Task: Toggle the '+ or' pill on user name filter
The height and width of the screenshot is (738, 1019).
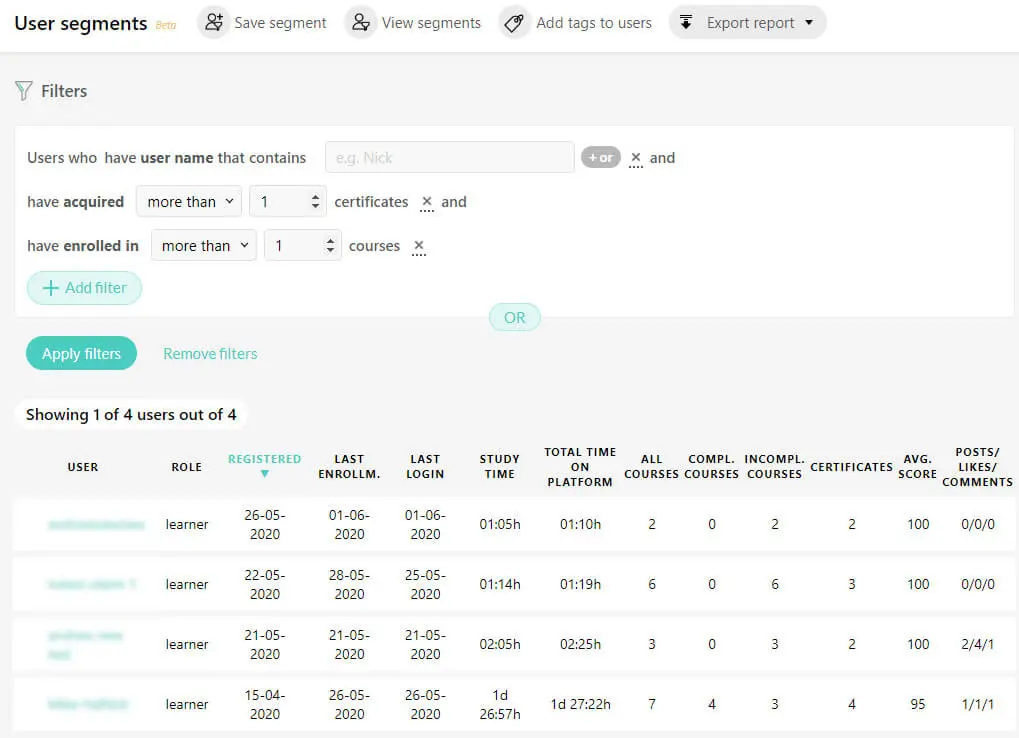Action: point(601,157)
